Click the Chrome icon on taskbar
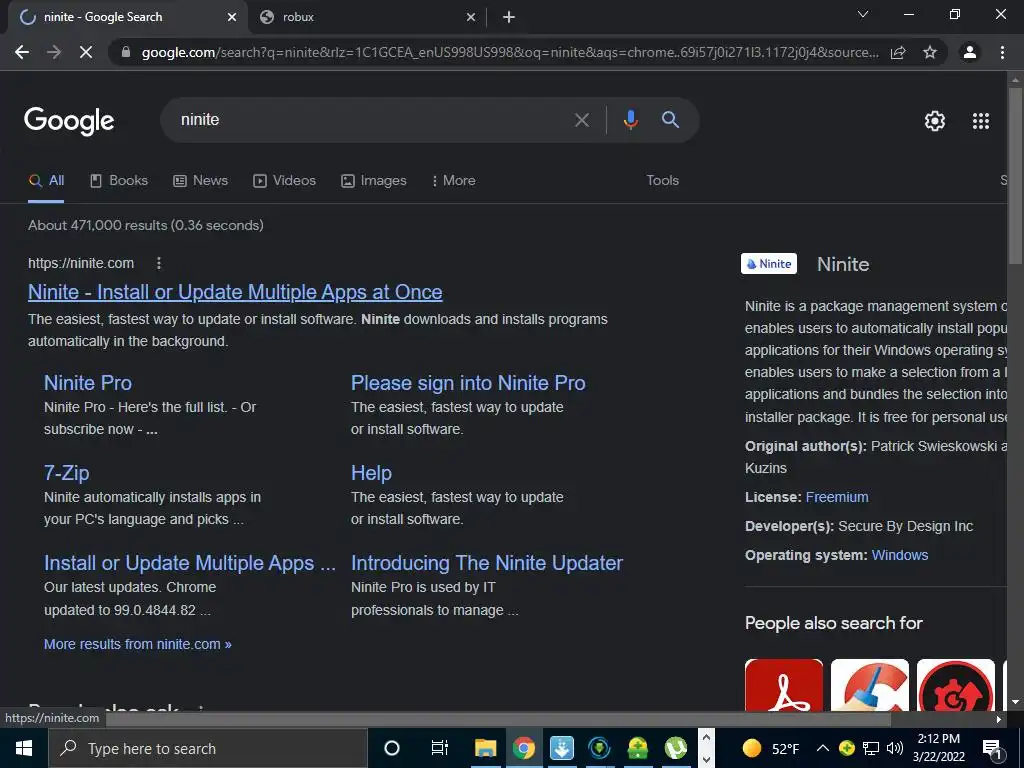 (x=523, y=748)
